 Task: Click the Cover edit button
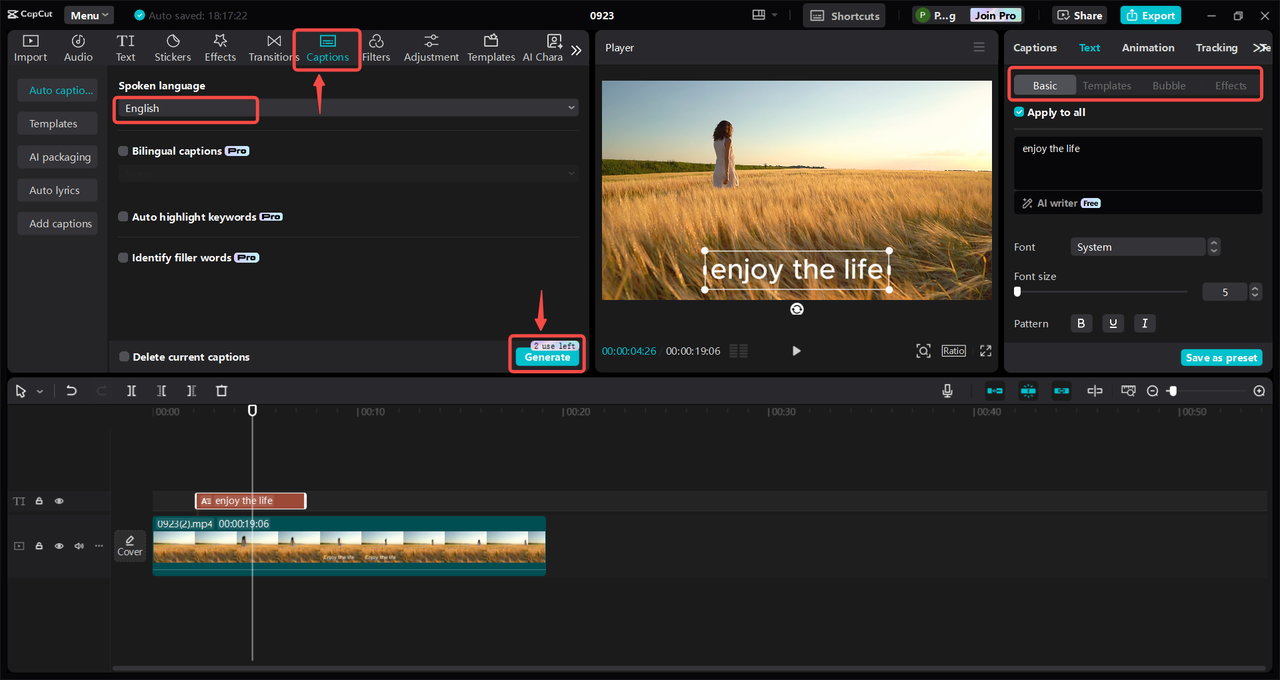(x=130, y=546)
